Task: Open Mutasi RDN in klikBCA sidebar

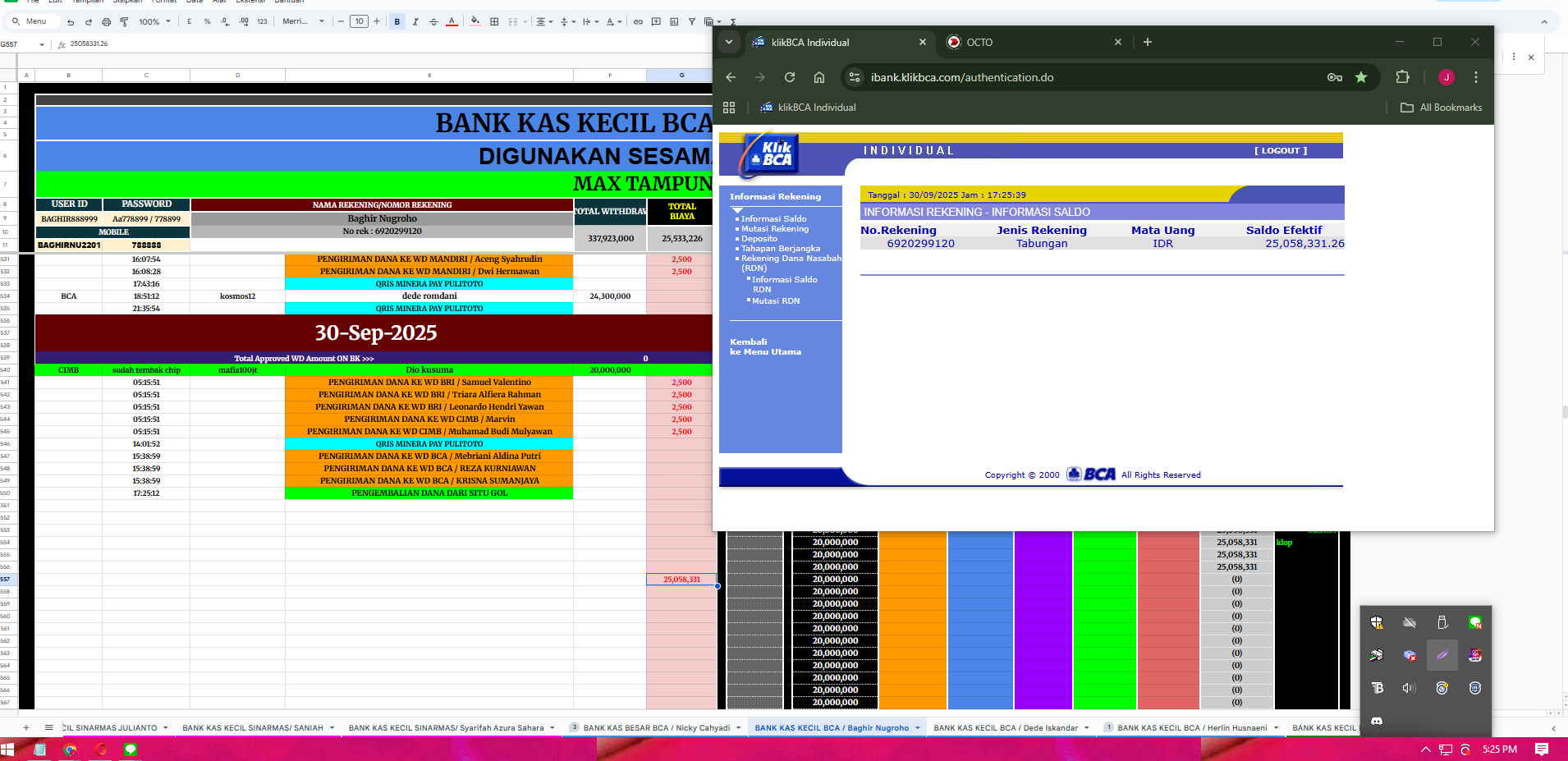Action: [776, 301]
